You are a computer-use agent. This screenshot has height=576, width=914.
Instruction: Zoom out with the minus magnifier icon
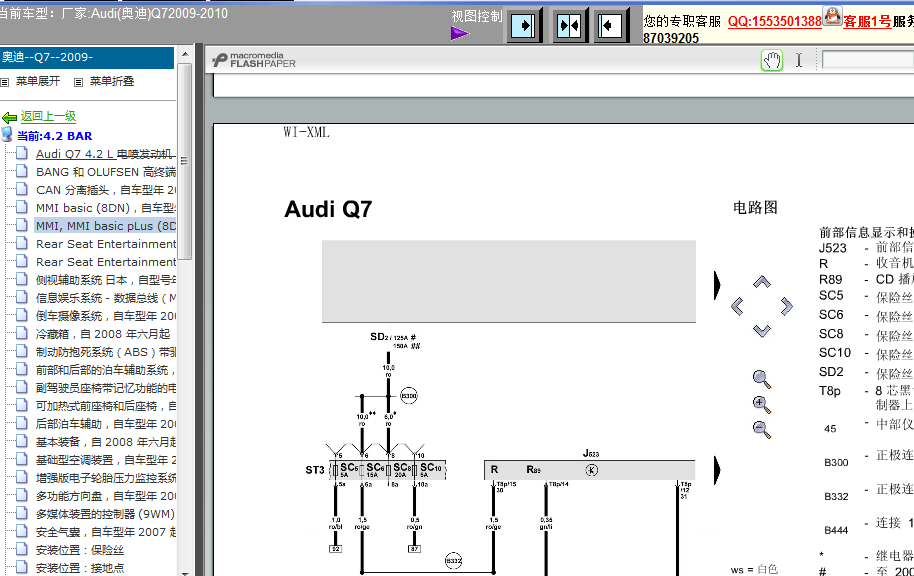[761, 429]
